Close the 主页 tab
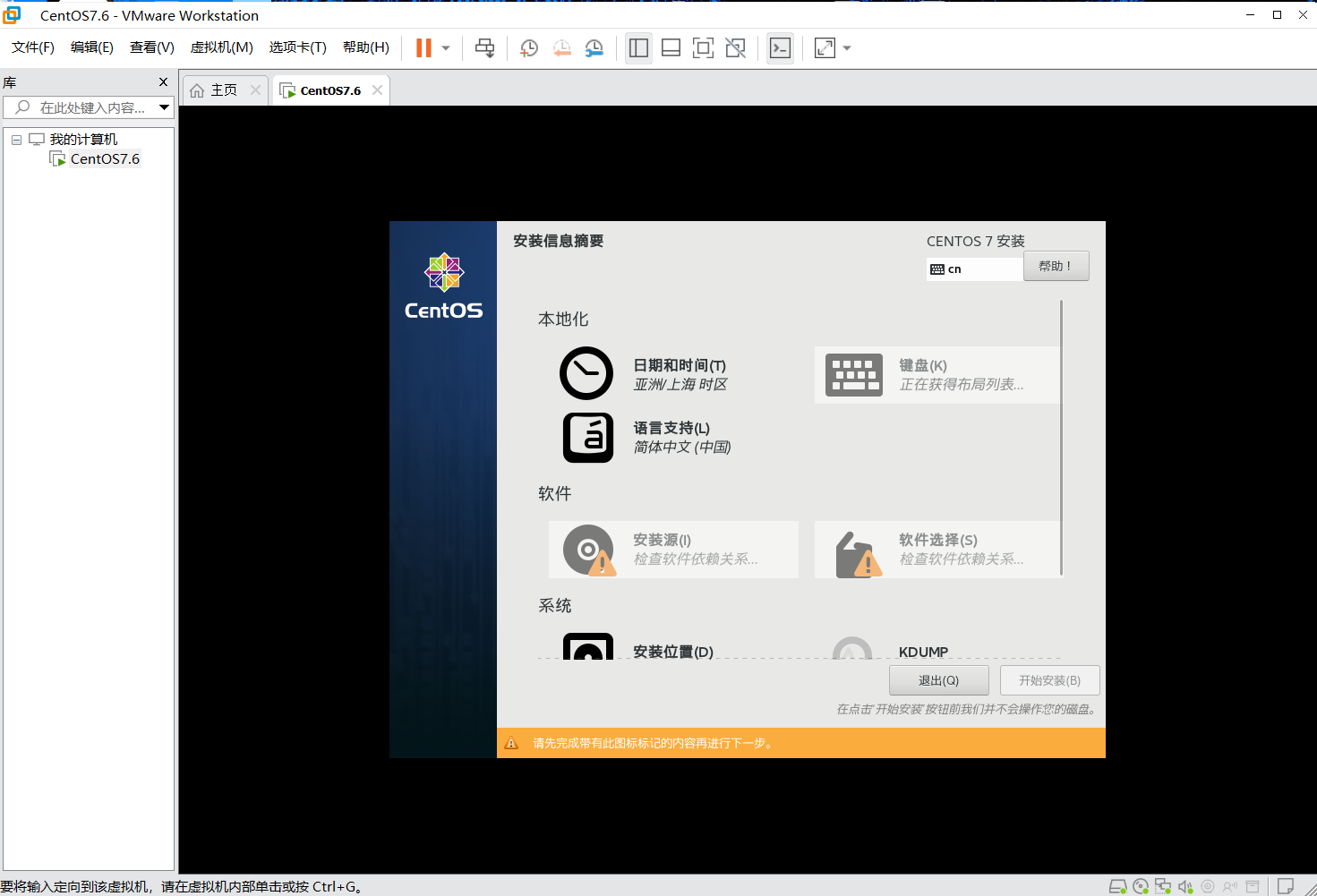The width and height of the screenshot is (1317, 896). 255,90
